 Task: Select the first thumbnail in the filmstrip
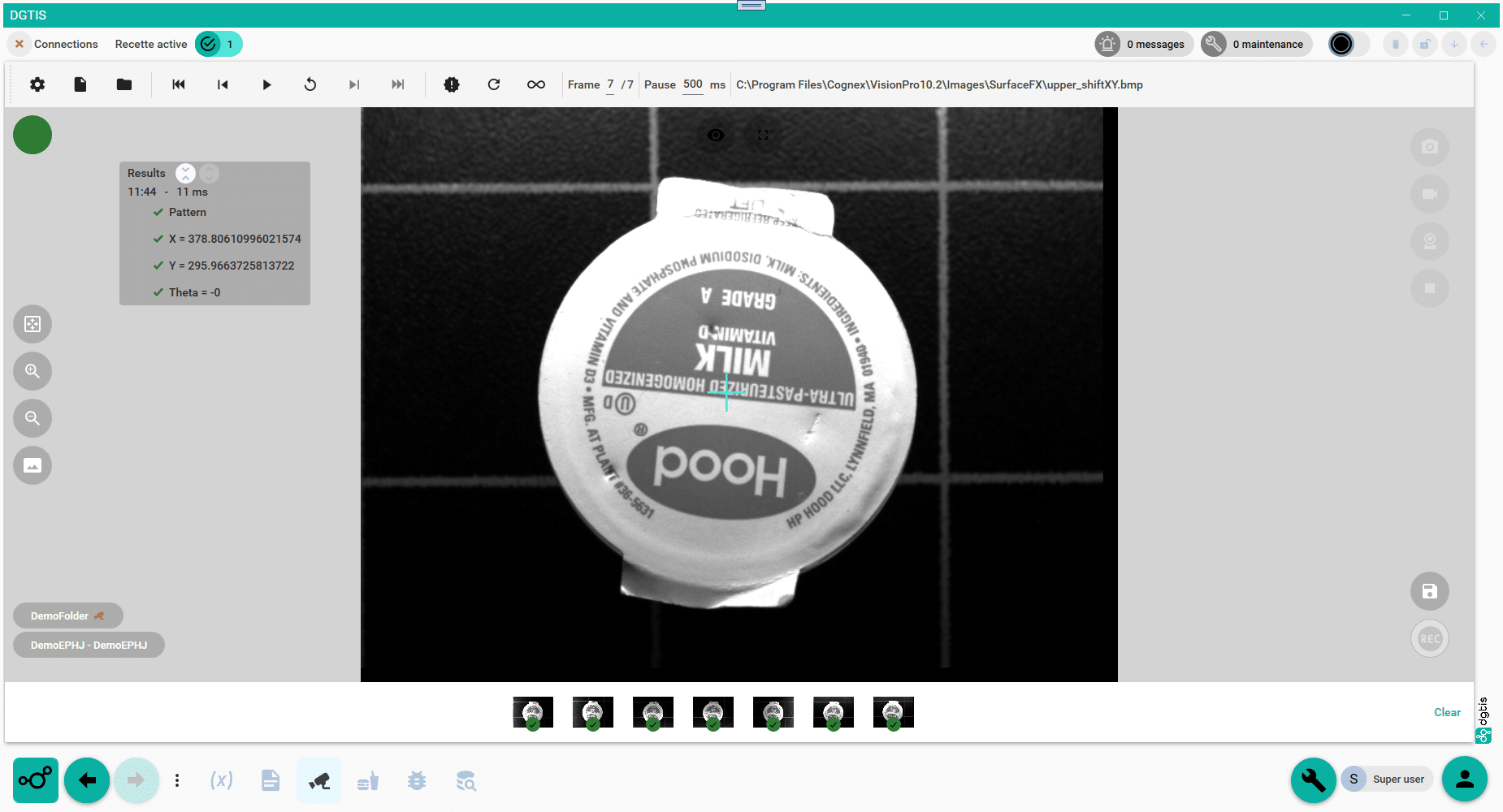(x=533, y=713)
